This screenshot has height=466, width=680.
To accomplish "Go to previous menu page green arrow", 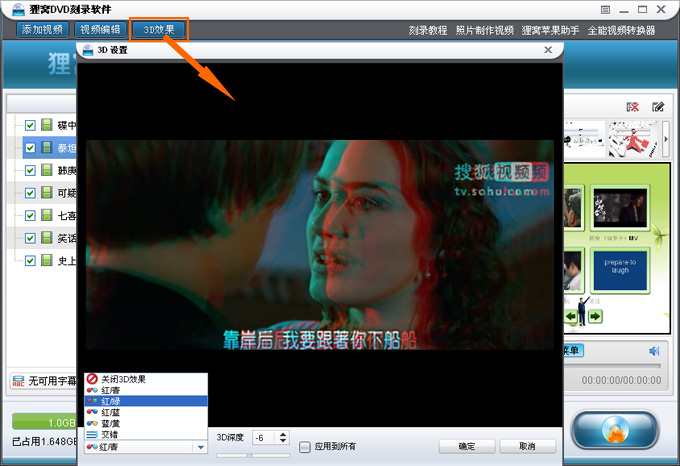I will tap(571, 316).
